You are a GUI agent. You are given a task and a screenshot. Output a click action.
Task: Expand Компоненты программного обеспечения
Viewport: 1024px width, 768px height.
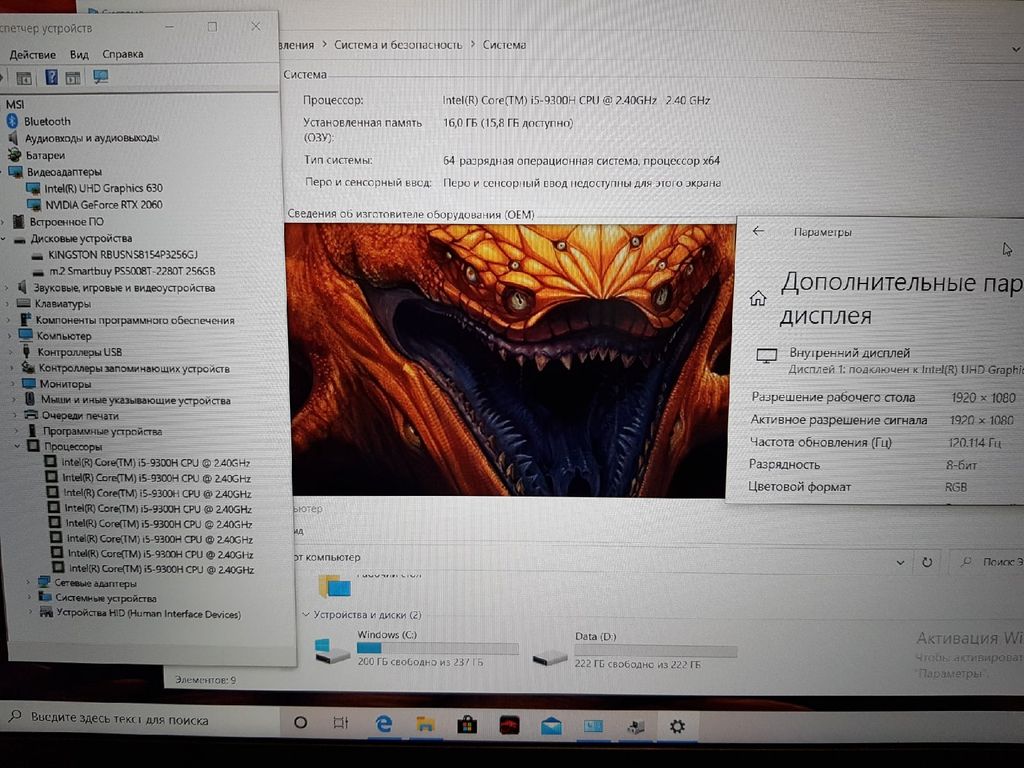(9, 319)
